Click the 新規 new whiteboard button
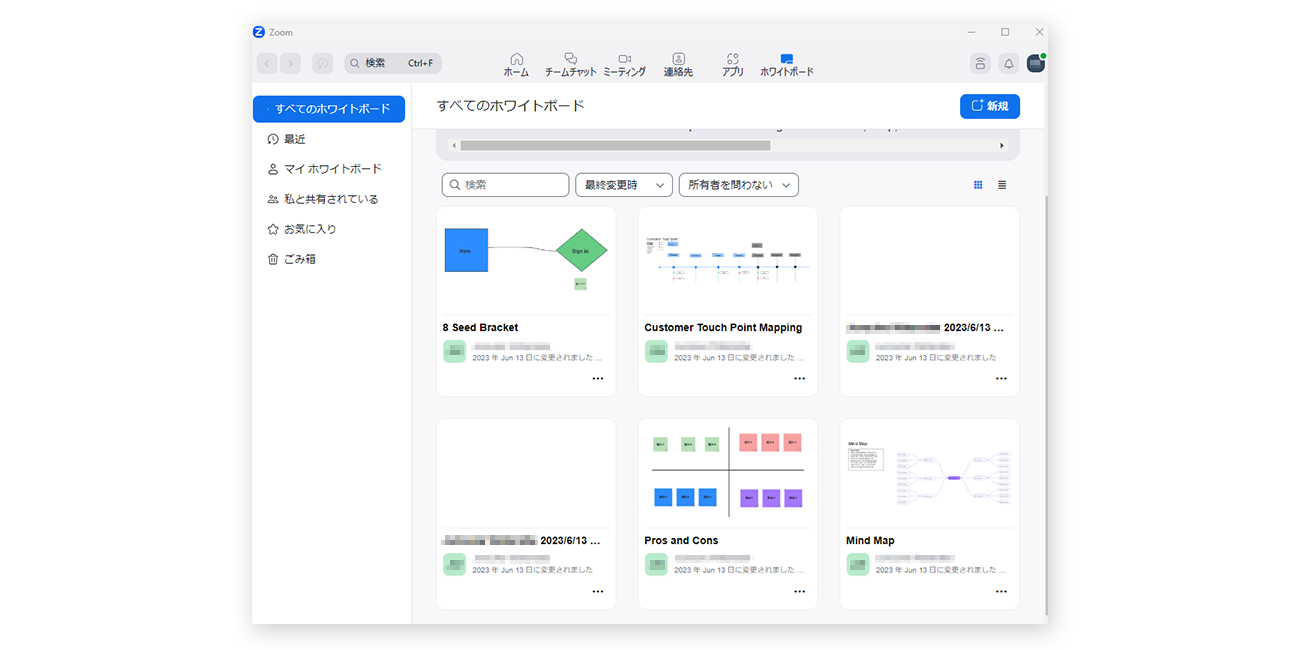Screen dimensions: 1300x650 point(989,106)
